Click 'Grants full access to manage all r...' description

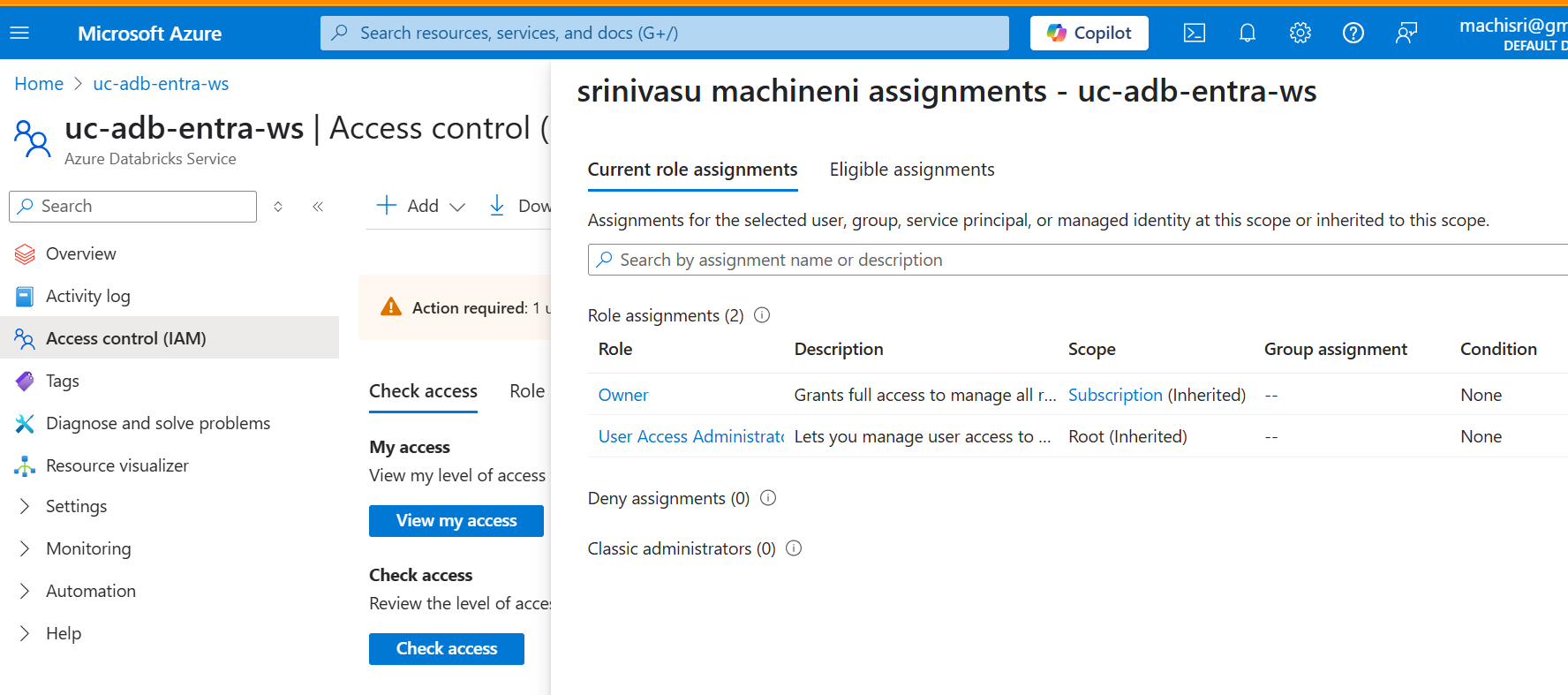[925, 395]
